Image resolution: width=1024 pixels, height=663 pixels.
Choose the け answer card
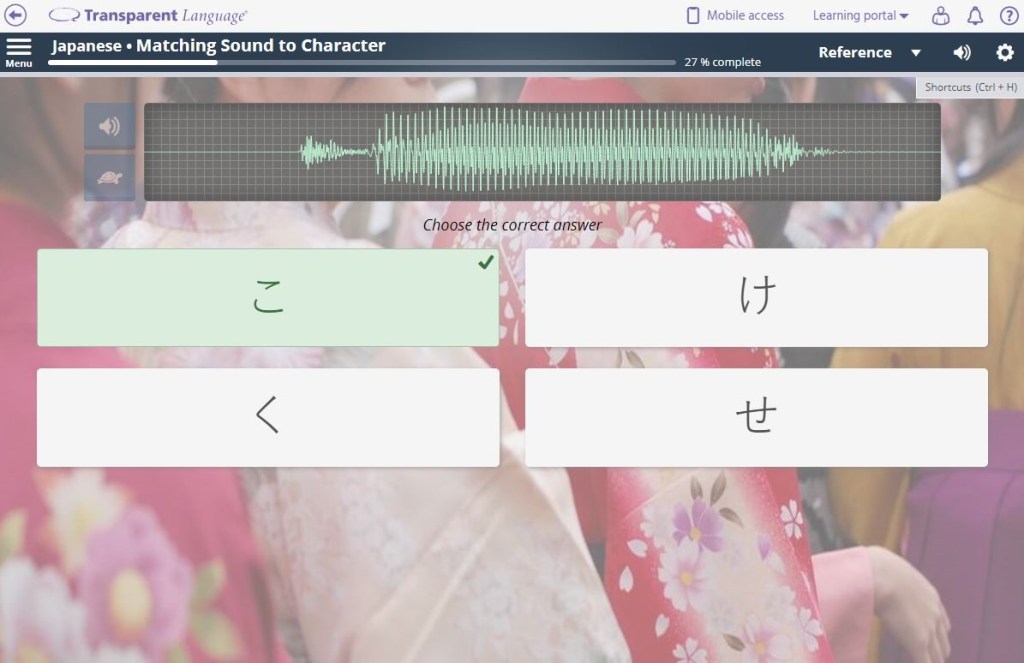(x=756, y=297)
